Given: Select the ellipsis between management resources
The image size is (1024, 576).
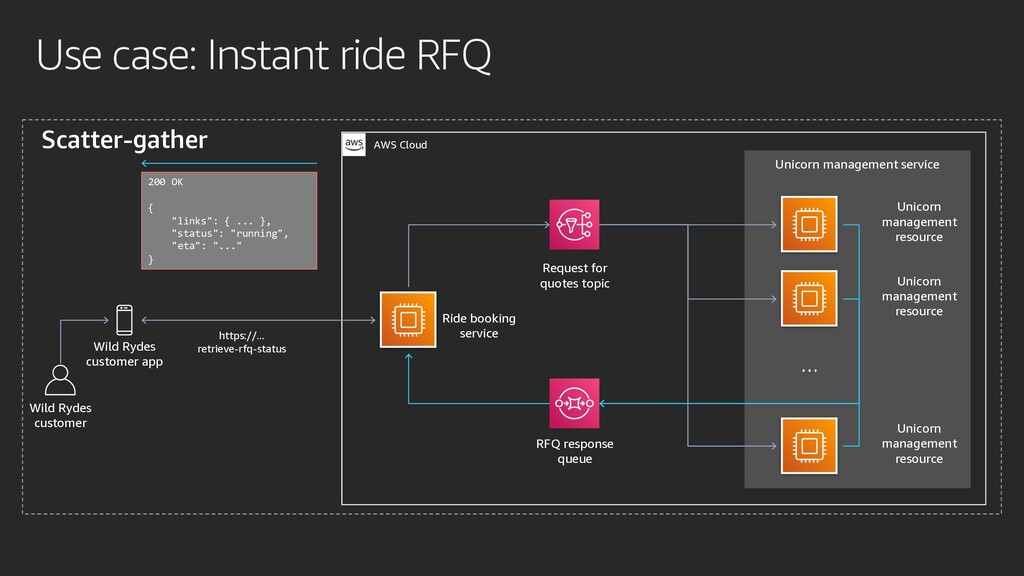Looking at the screenshot, I should [x=809, y=370].
